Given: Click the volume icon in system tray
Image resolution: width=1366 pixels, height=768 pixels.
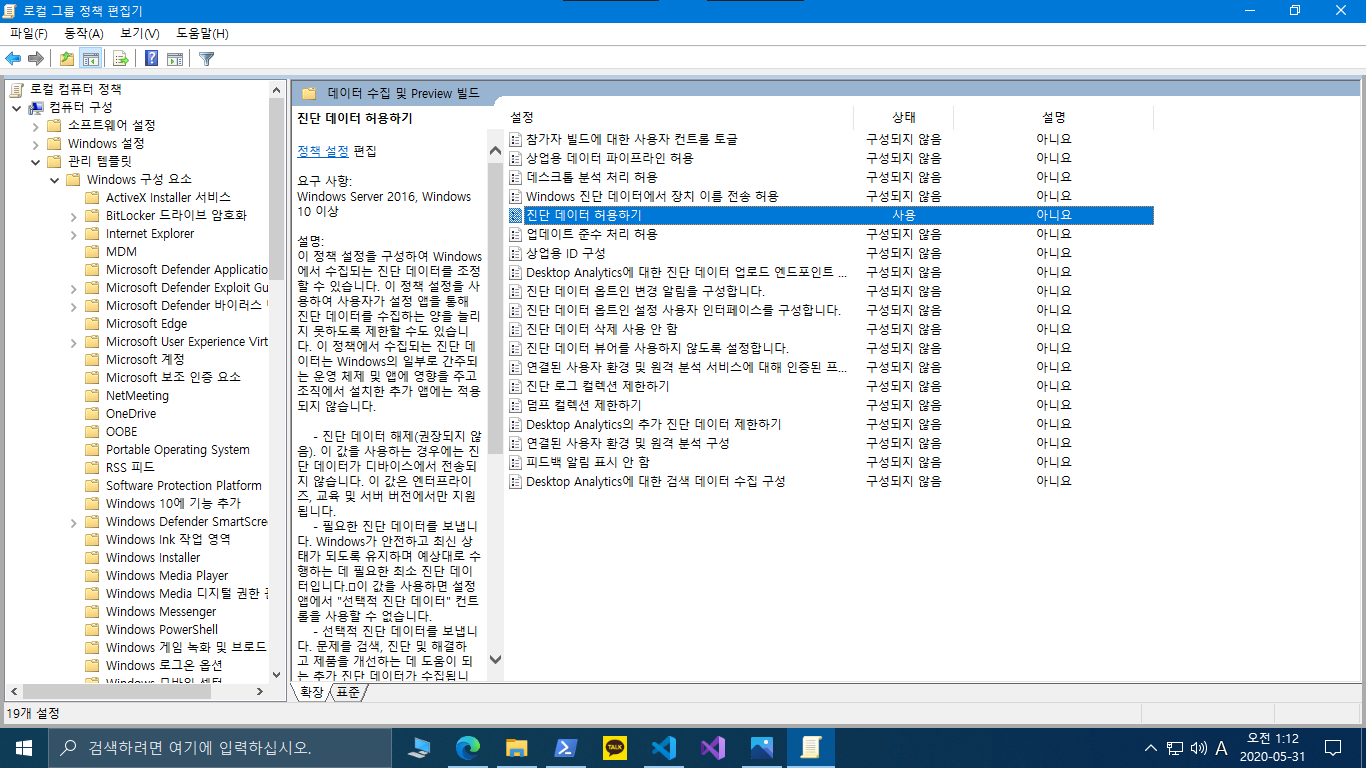Looking at the screenshot, I should pos(1197,748).
